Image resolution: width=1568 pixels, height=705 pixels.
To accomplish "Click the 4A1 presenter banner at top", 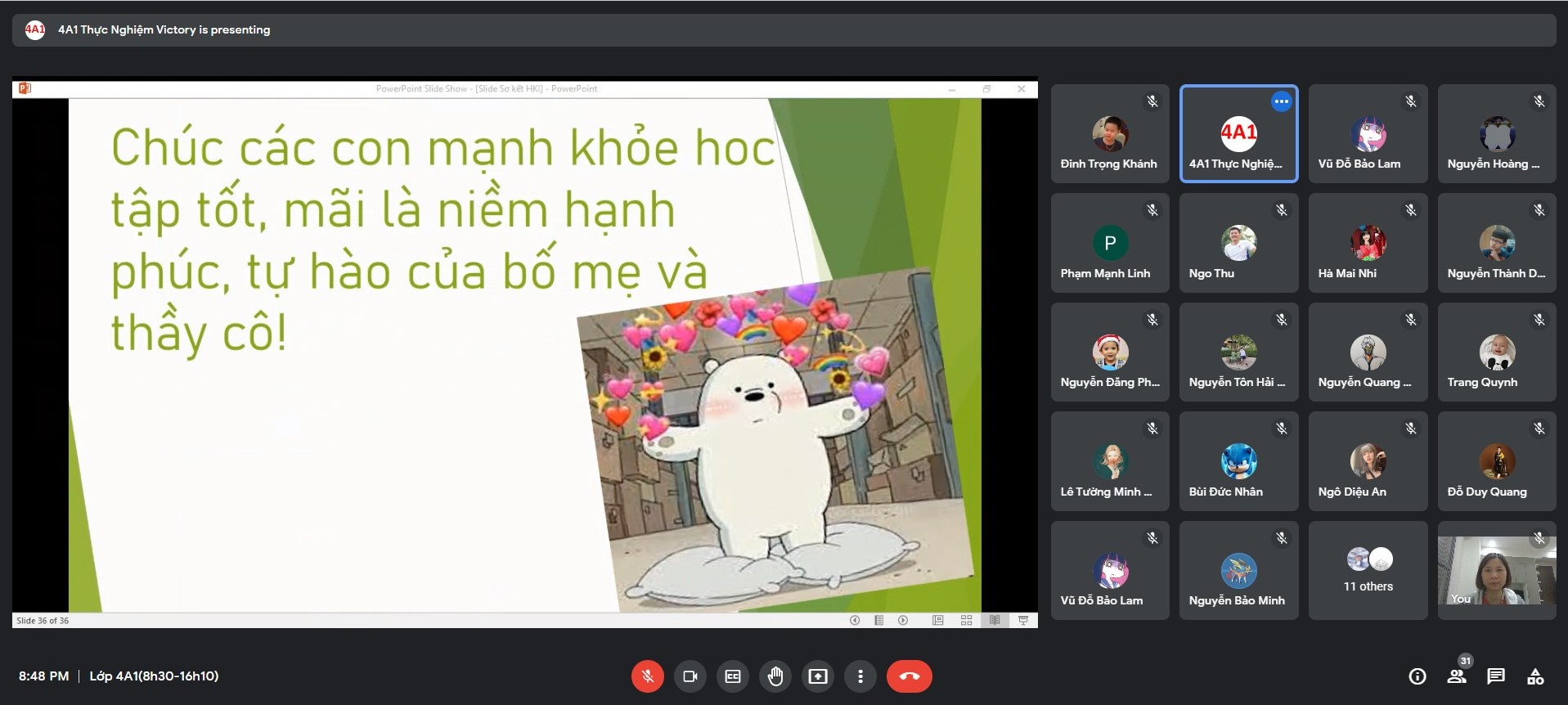I will click(164, 30).
